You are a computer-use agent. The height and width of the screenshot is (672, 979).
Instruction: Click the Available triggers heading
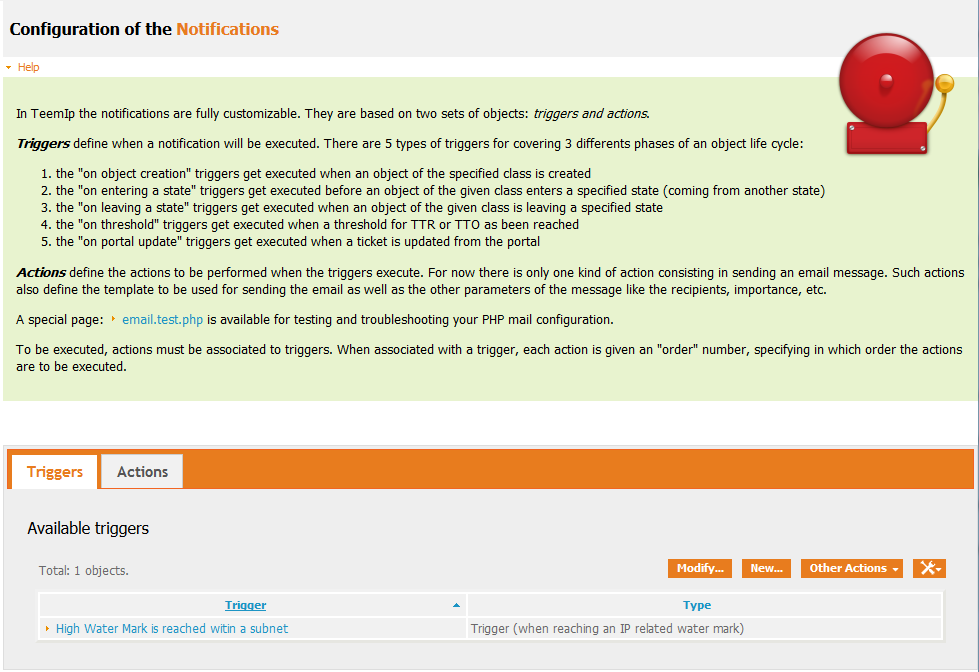(x=88, y=528)
